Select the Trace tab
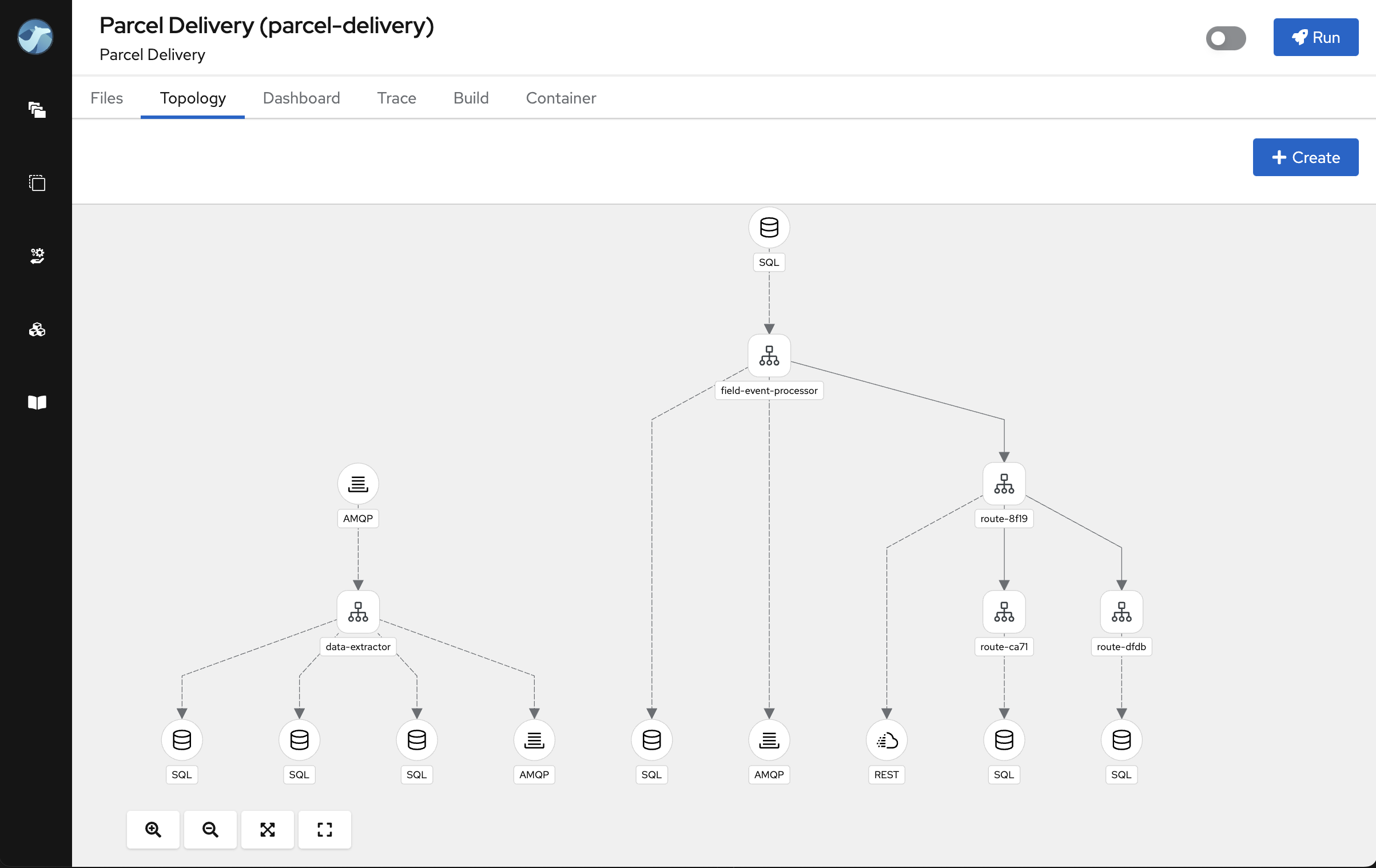 tap(397, 98)
